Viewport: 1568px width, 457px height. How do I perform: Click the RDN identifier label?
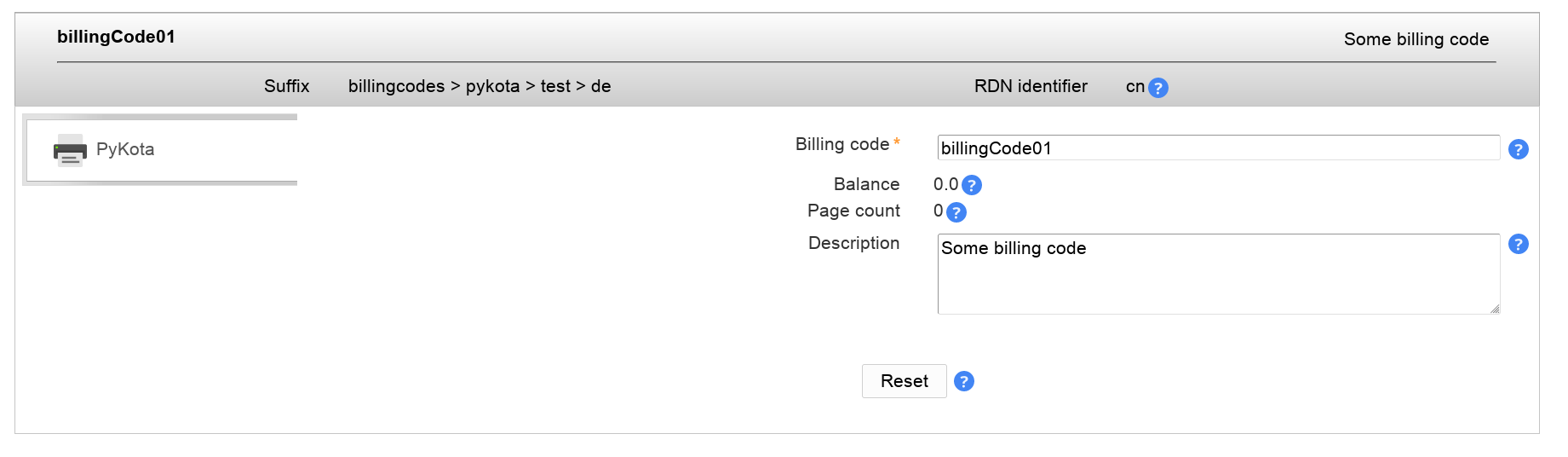click(x=1031, y=86)
